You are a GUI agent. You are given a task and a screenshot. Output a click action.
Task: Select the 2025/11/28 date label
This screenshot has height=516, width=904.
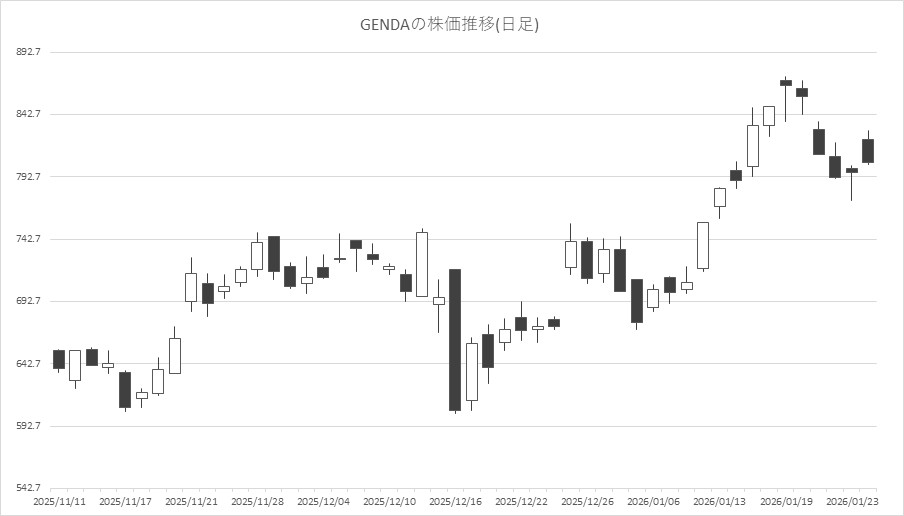coord(257,501)
